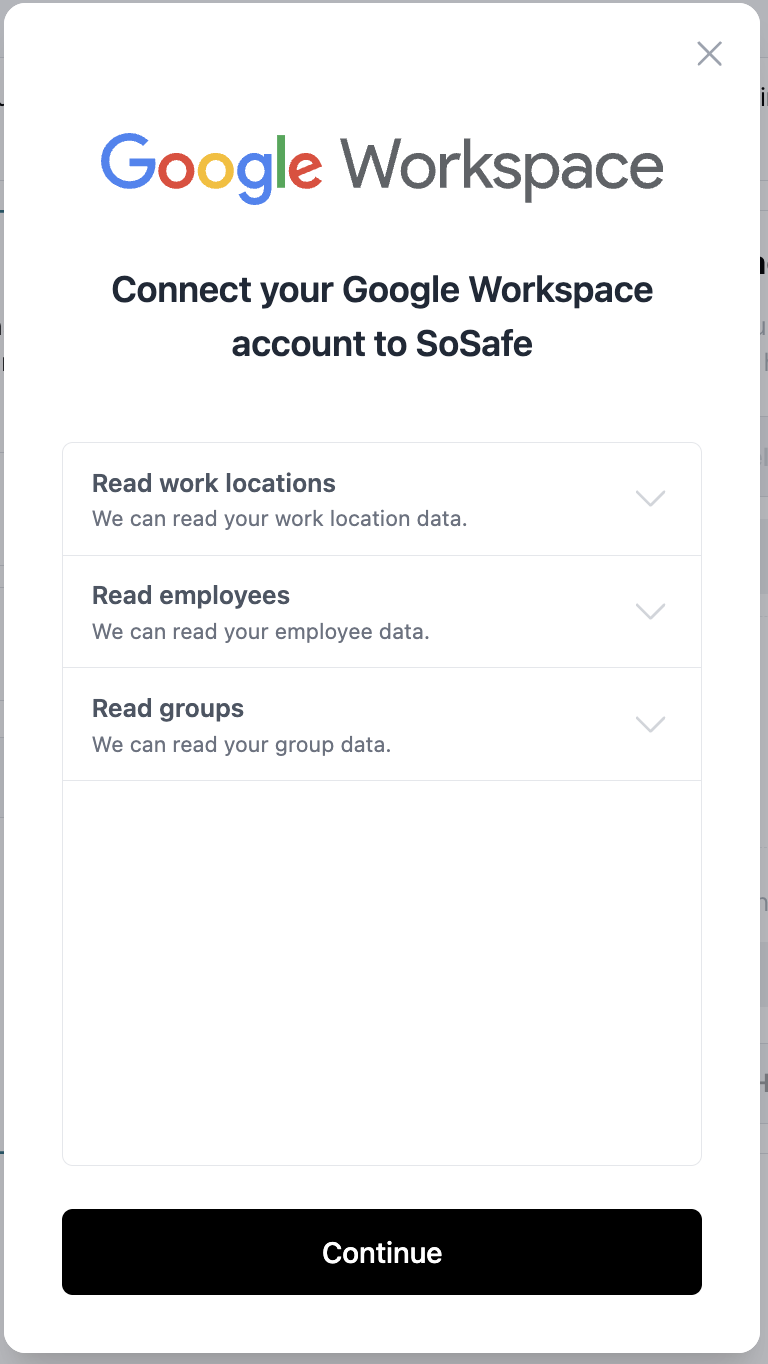Click the "Connect your Google Workspace" heading line
Viewport: 768px width, 1364px height.
[382, 290]
